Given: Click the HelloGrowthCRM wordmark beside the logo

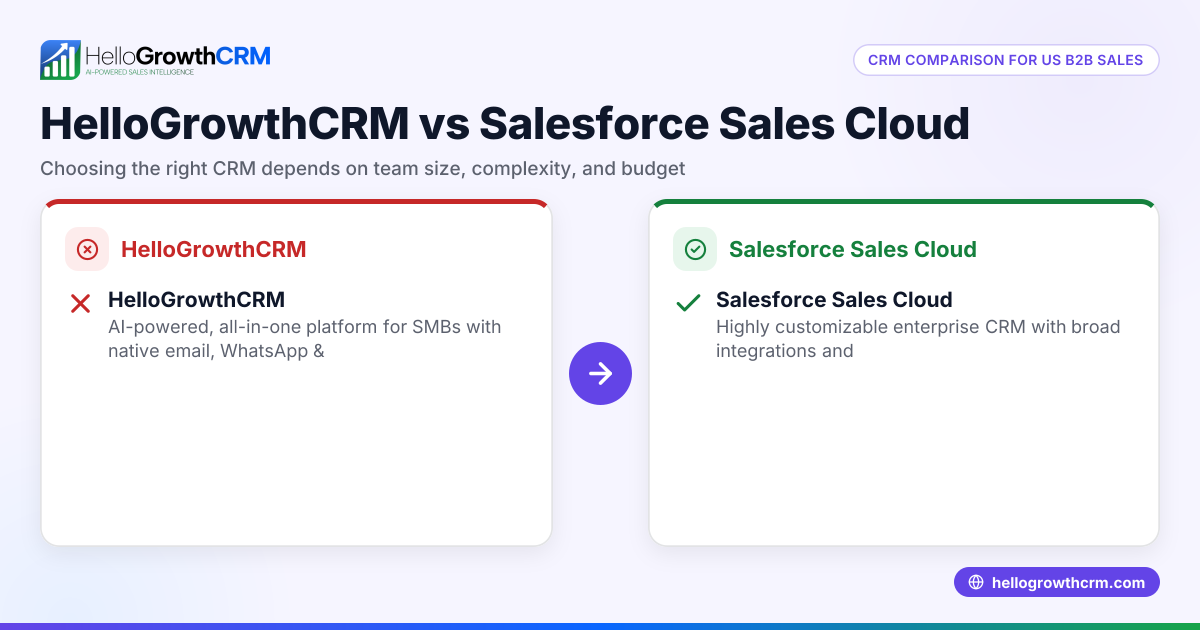Looking at the screenshot, I should (178, 55).
